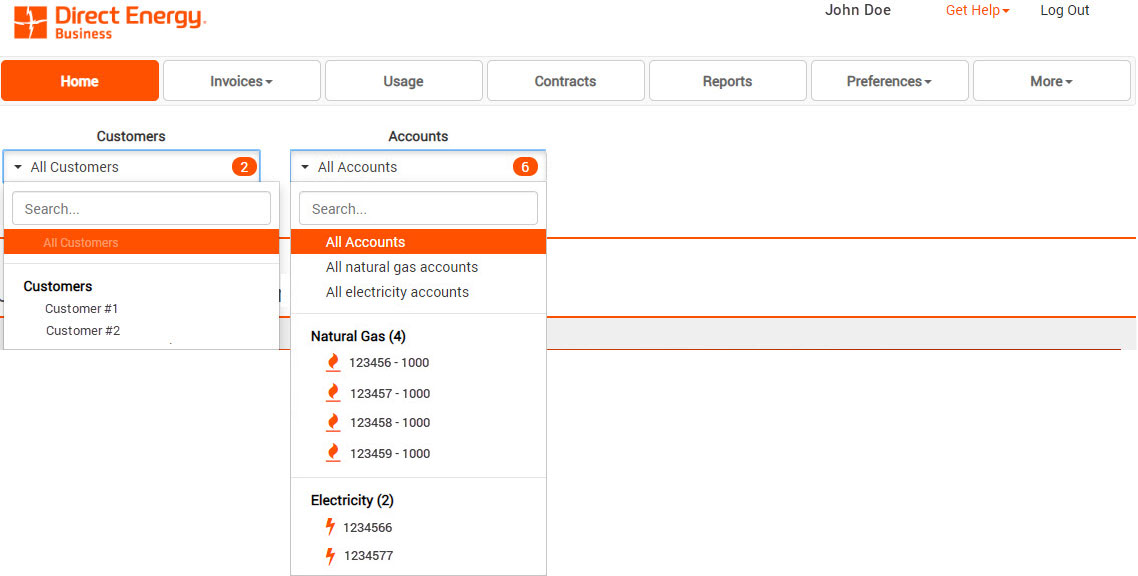Click flame icon beside account 123457 - 1000

pyautogui.click(x=333, y=393)
